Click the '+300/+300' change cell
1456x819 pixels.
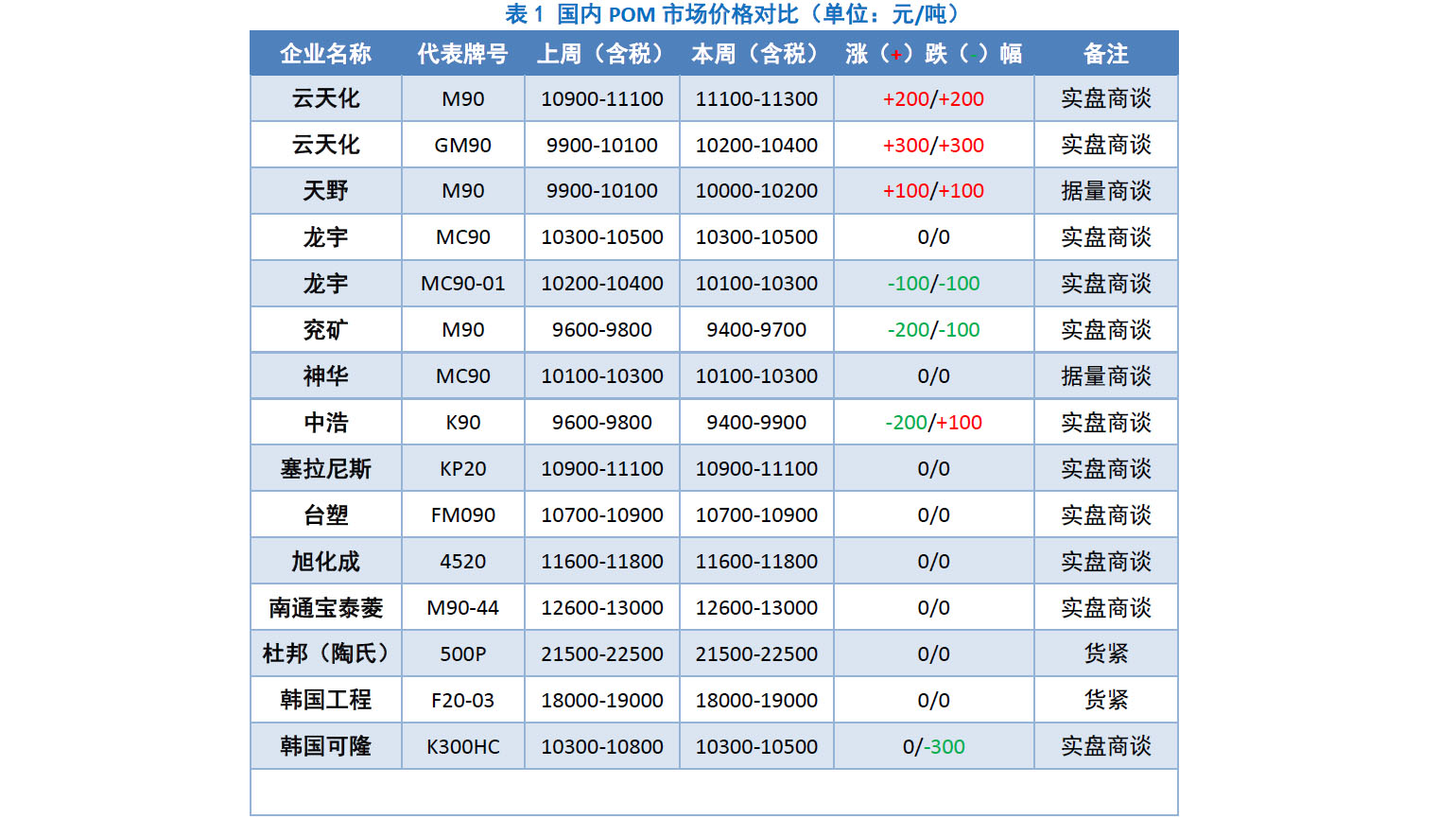(x=934, y=145)
